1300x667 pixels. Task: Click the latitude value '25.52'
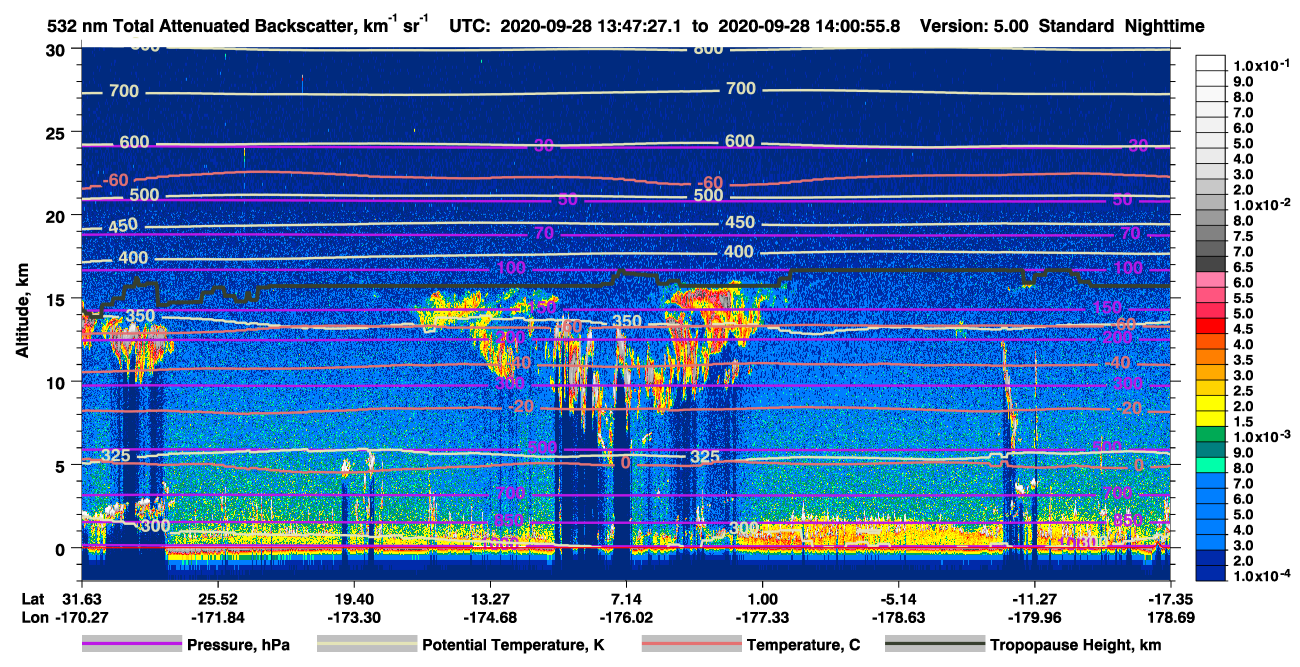pyautogui.click(x=217, y=599)
